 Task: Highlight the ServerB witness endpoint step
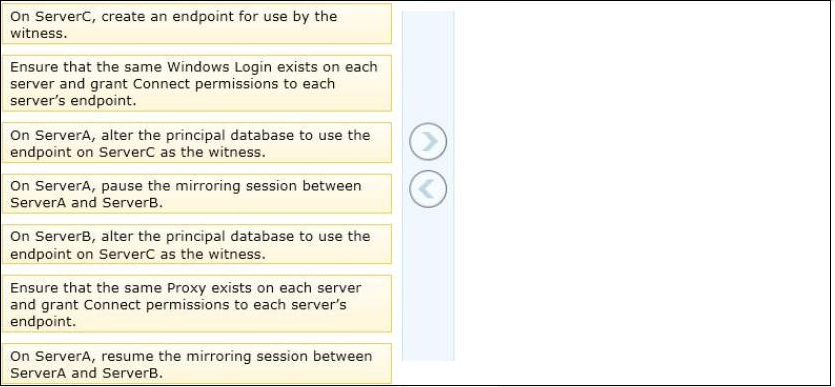coord(197,244)
